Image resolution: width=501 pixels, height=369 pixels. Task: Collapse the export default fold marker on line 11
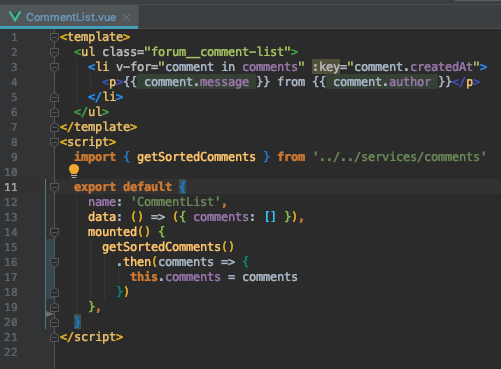(54, 187)
